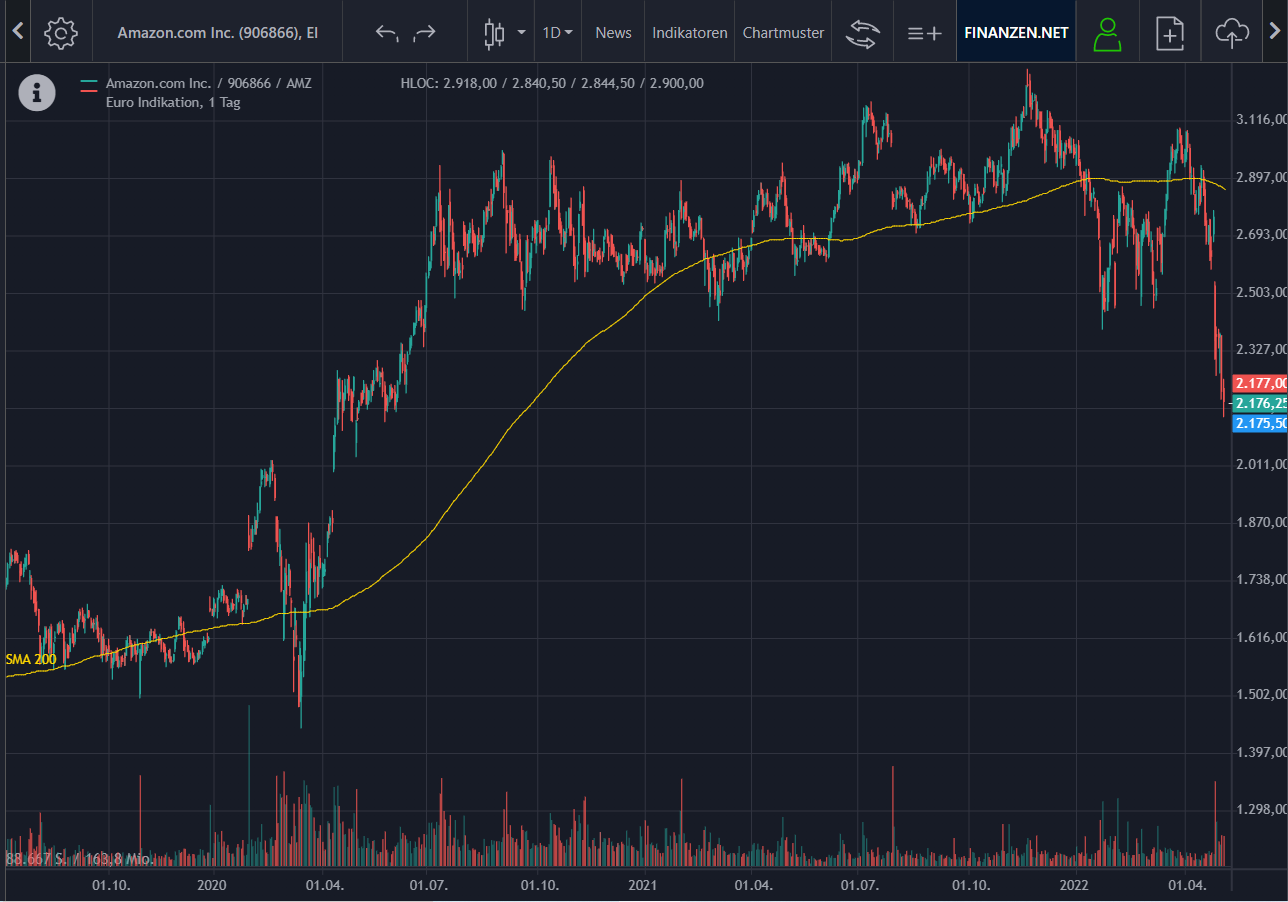The width and height of the screenshot is (1288, 902).
Task: Redo the last chart action
Action: pos(424,33)
